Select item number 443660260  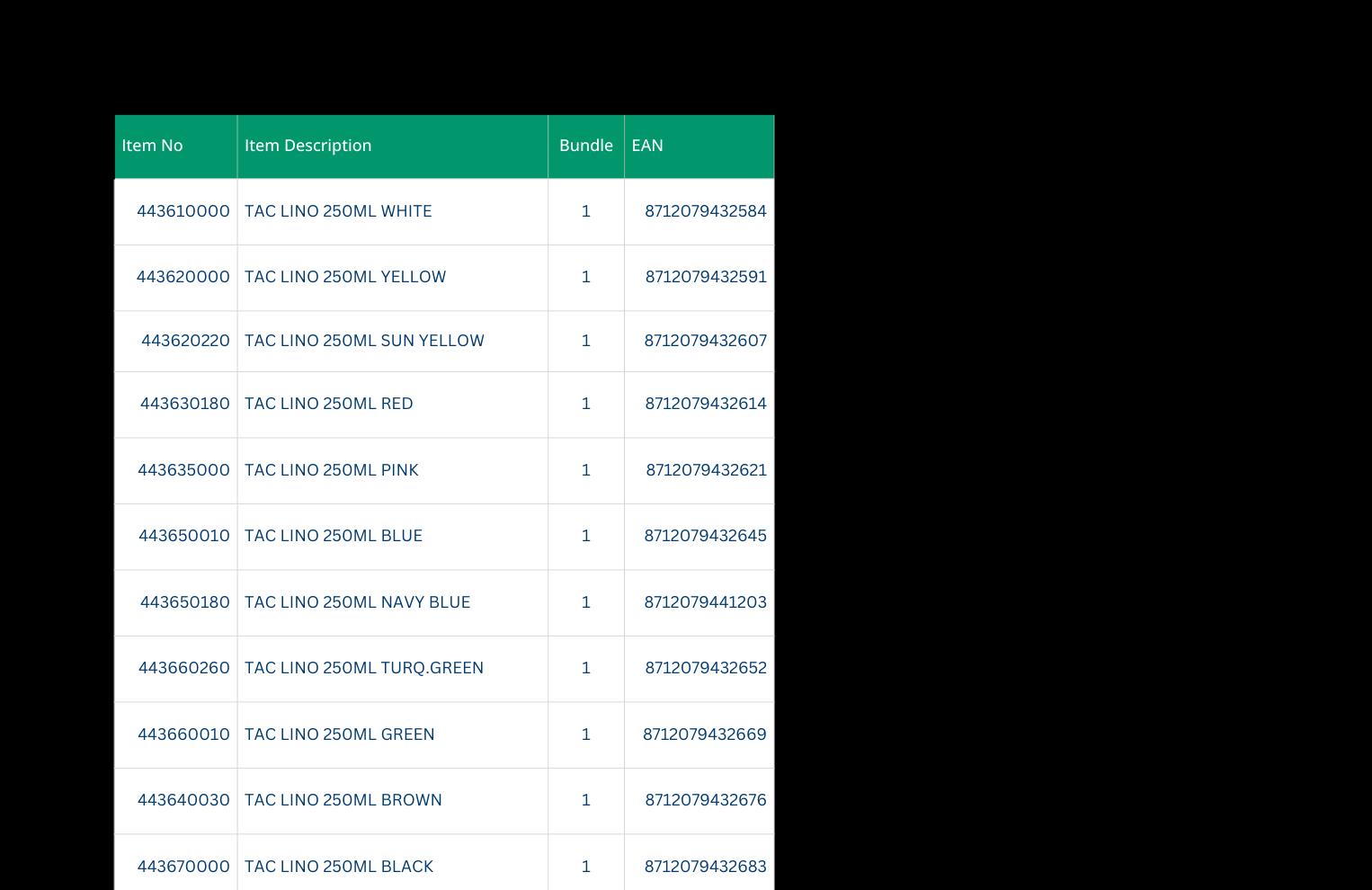[184, 668]
